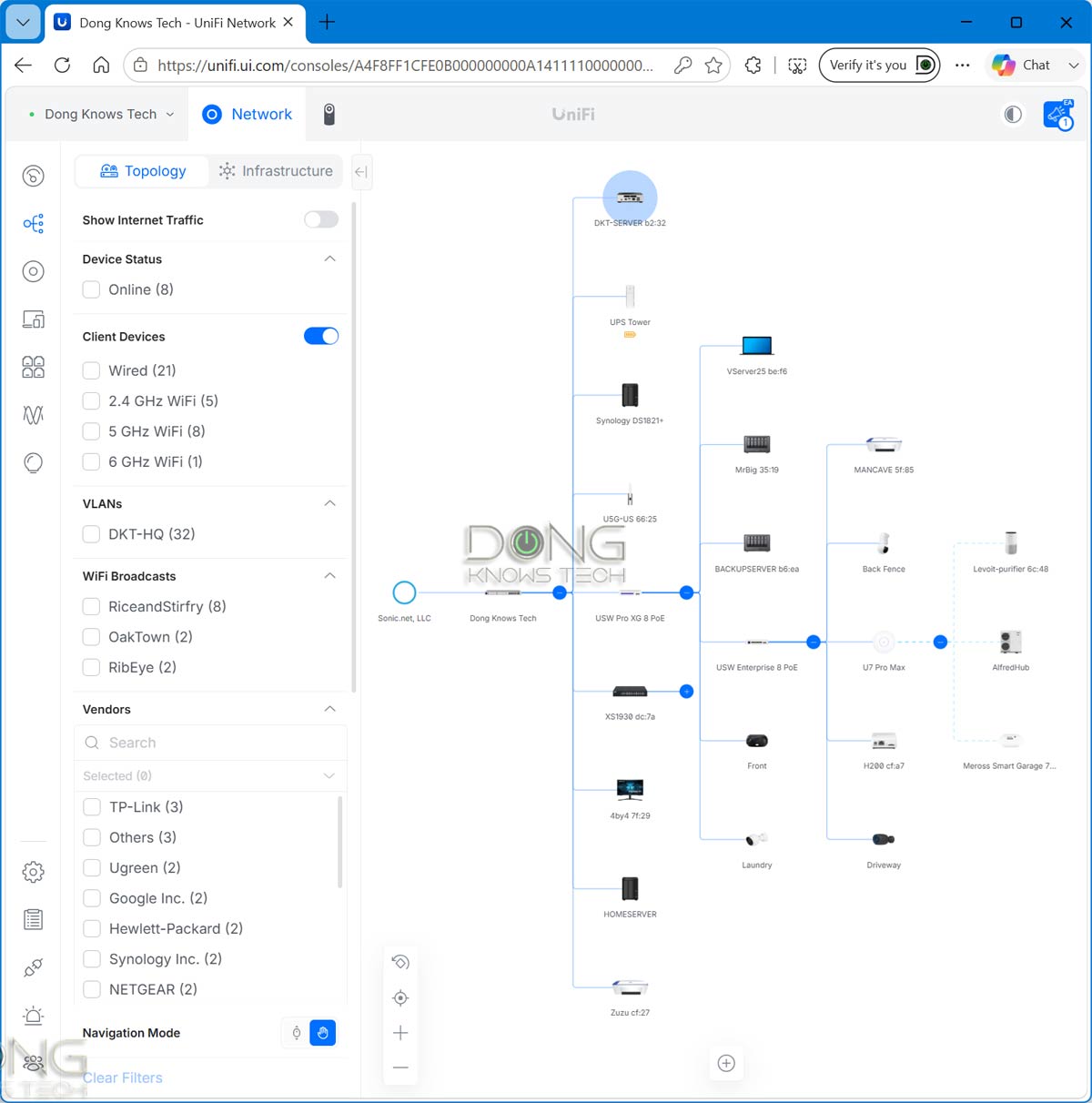Expand the XS1930 node plus button
1092x1103 pixels.
(x=686, y=692)
